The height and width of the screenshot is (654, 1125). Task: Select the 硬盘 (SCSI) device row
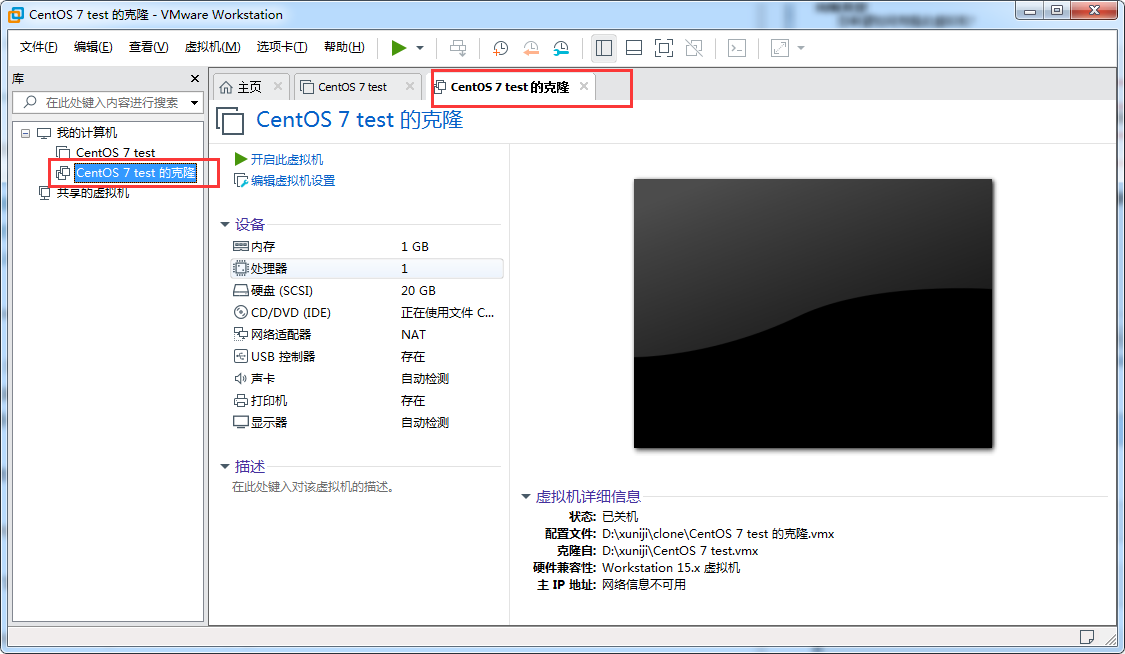(366, 290)
